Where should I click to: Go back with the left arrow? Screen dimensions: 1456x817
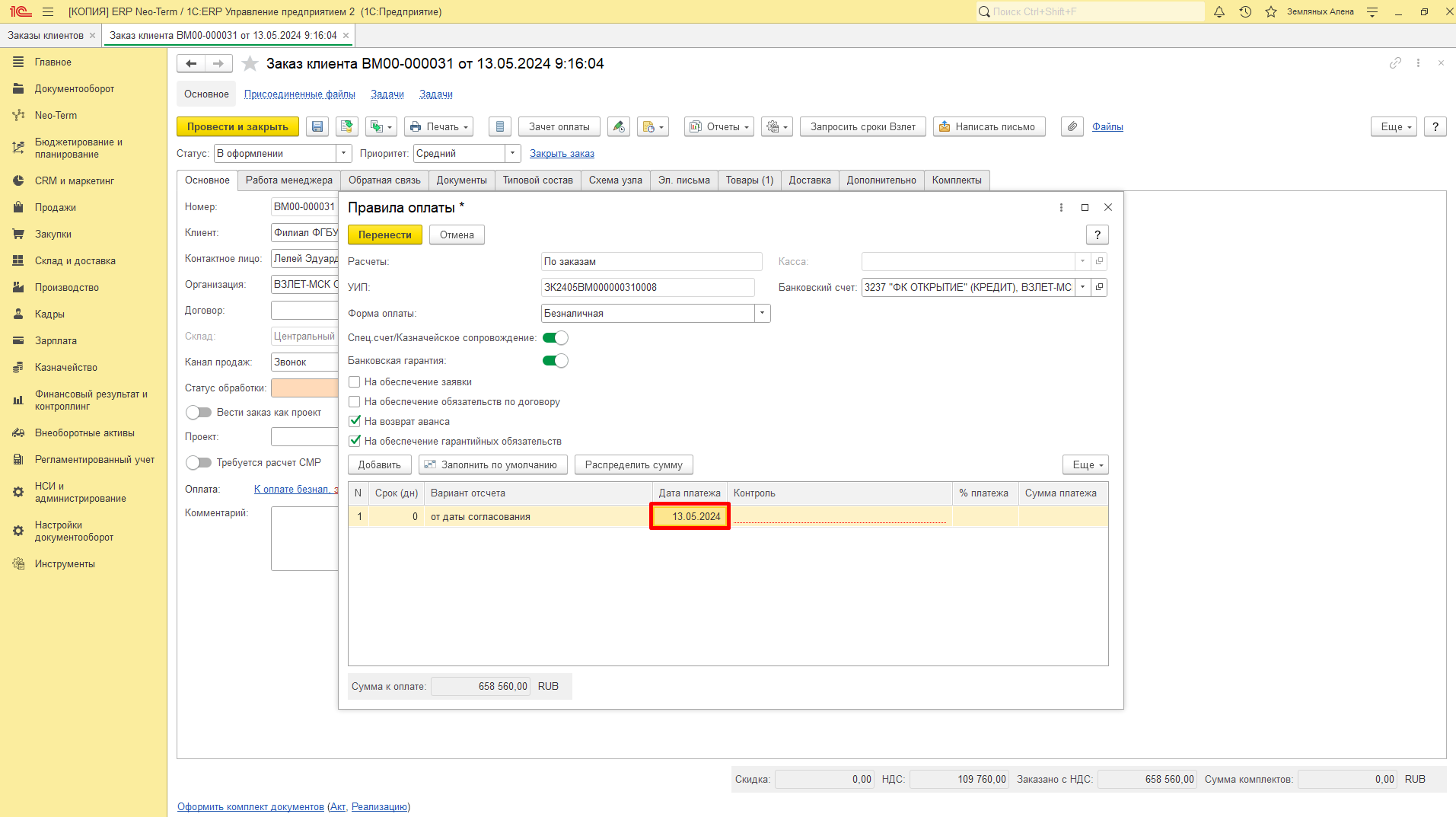click(x=191, y=64)
